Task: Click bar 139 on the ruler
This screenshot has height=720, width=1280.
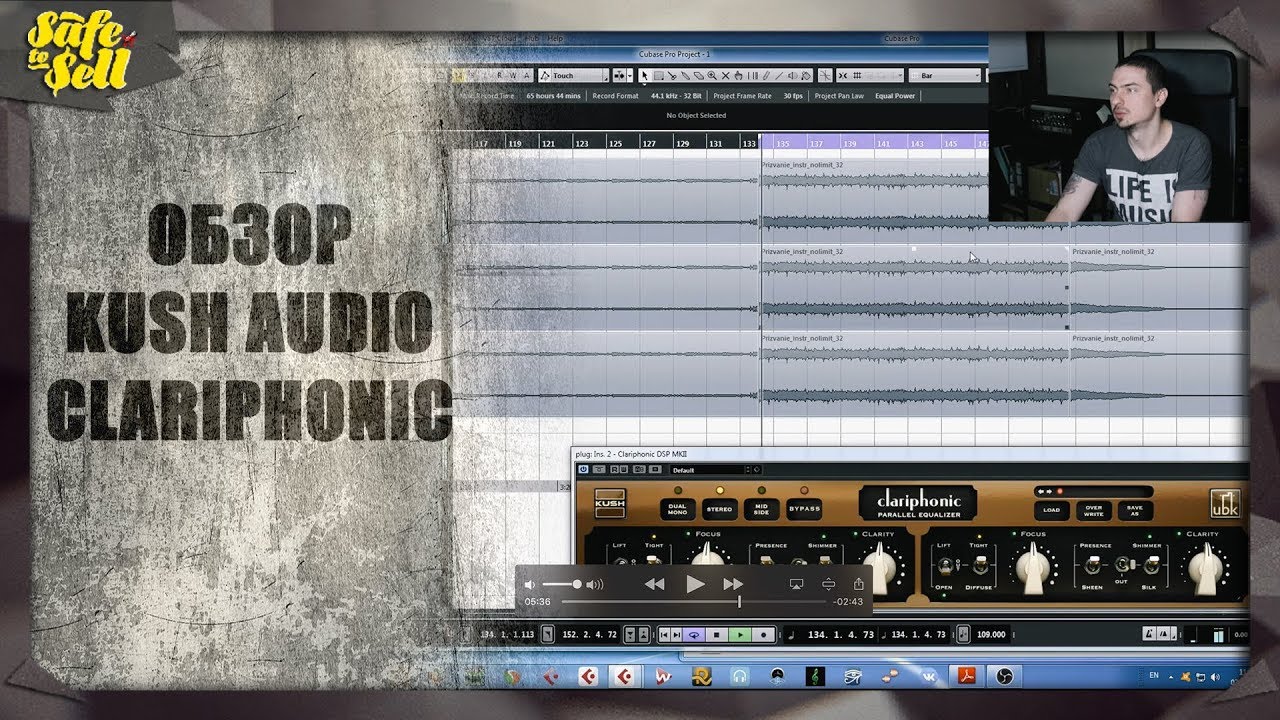Action: 849,144
